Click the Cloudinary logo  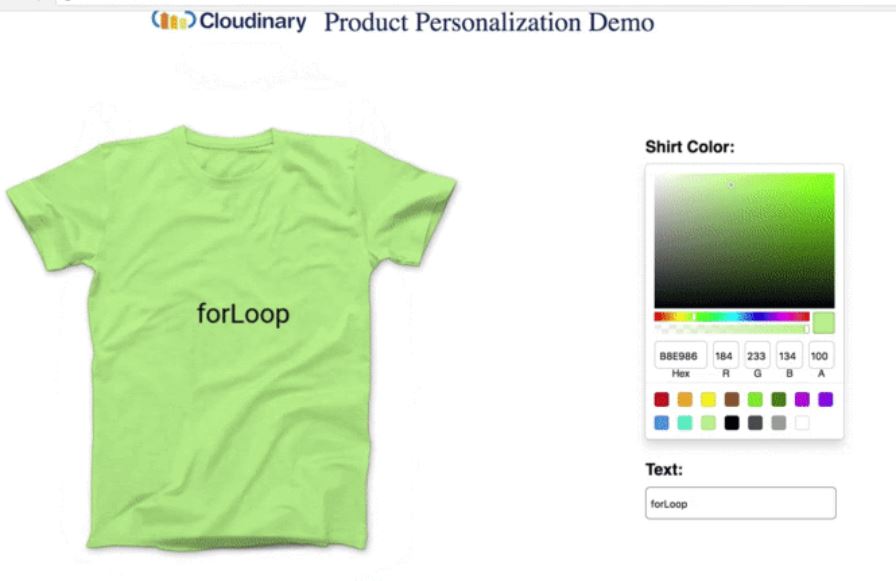click(229, 21)
